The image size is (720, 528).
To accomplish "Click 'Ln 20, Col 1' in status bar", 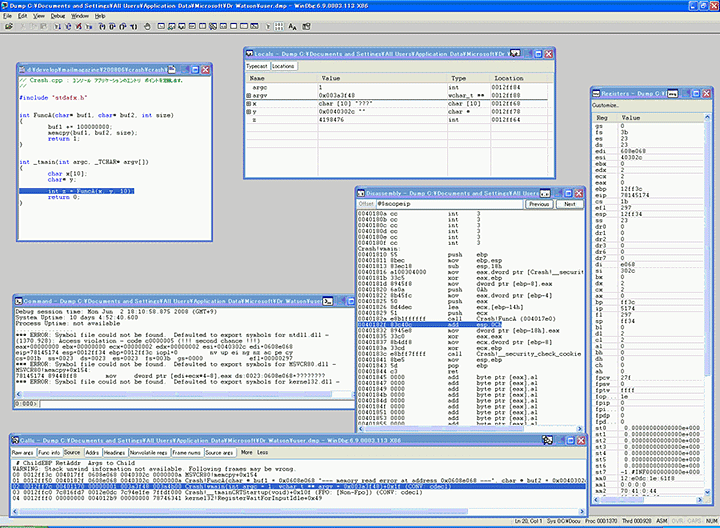I will [x=528, y=521].
